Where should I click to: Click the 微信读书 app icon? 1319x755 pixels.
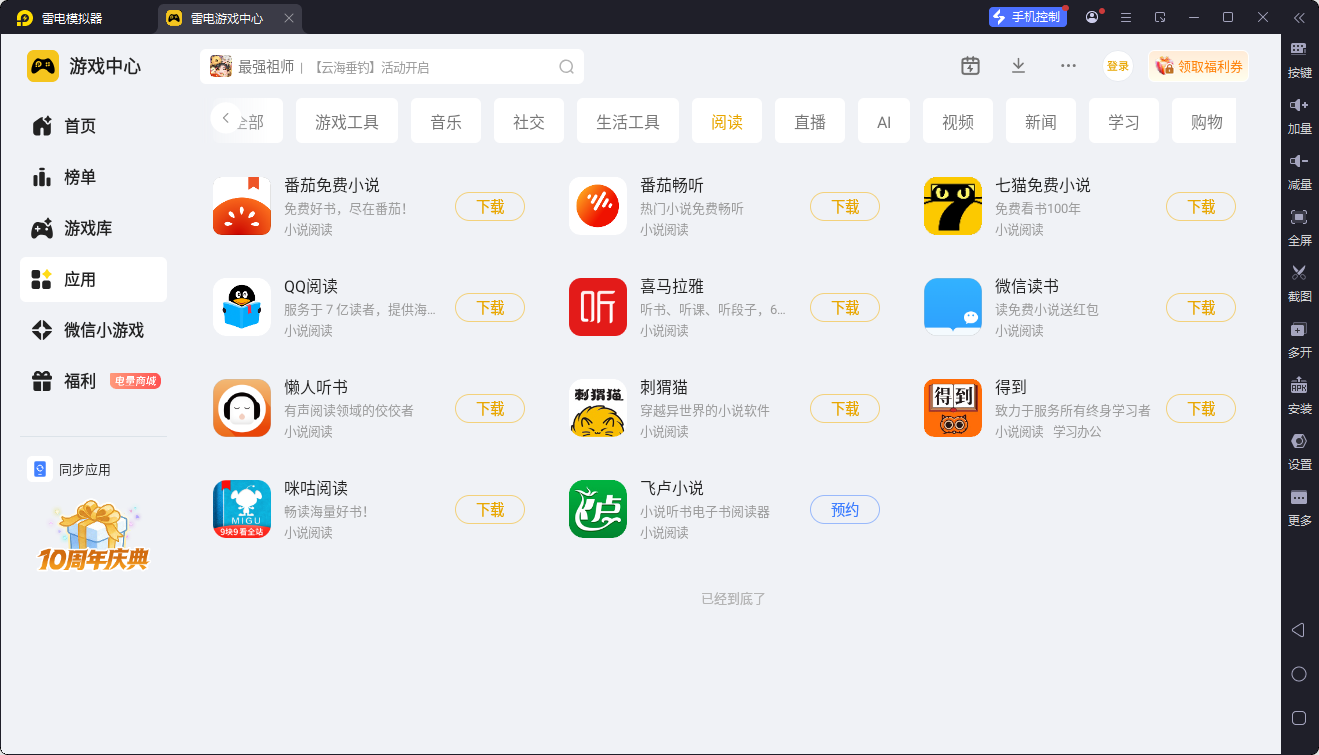coord(953,307)
